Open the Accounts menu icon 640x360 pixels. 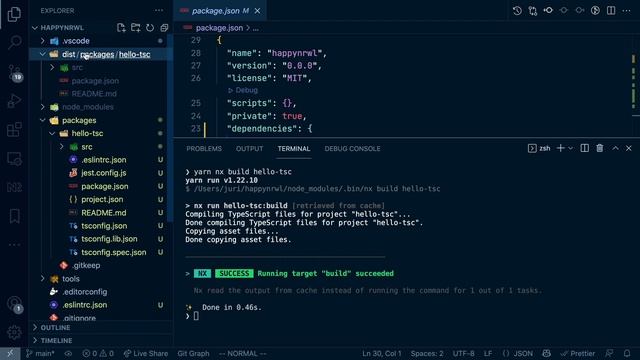click(x=14, y=304)
